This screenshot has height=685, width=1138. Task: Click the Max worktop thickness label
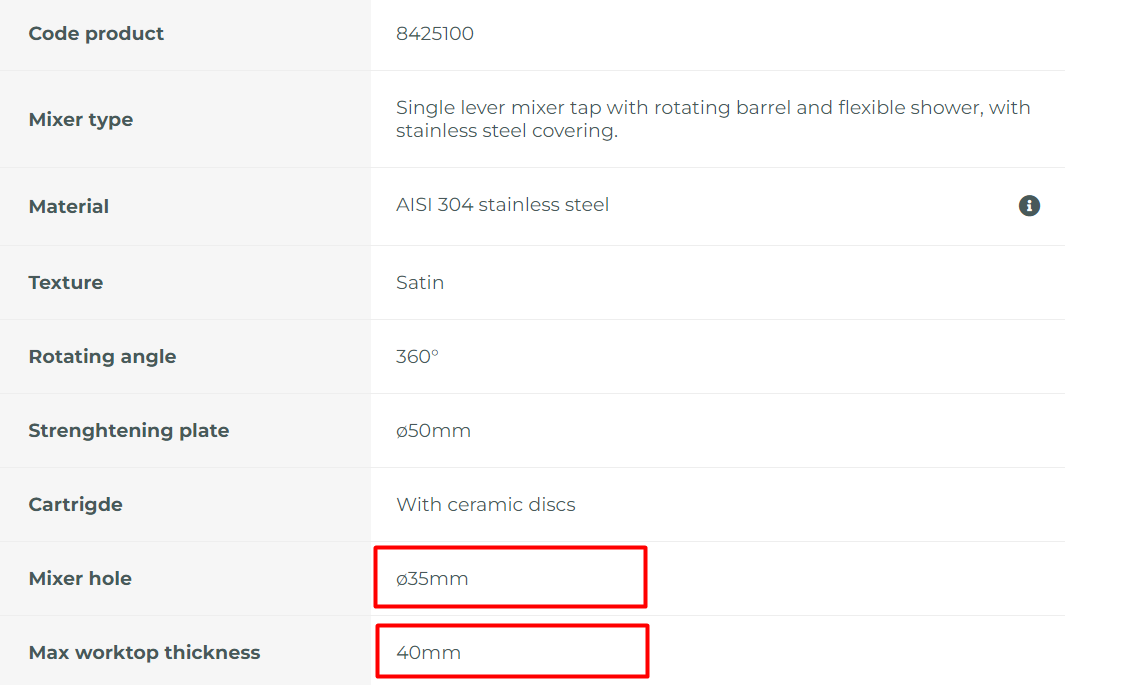[x=144, y=653]
